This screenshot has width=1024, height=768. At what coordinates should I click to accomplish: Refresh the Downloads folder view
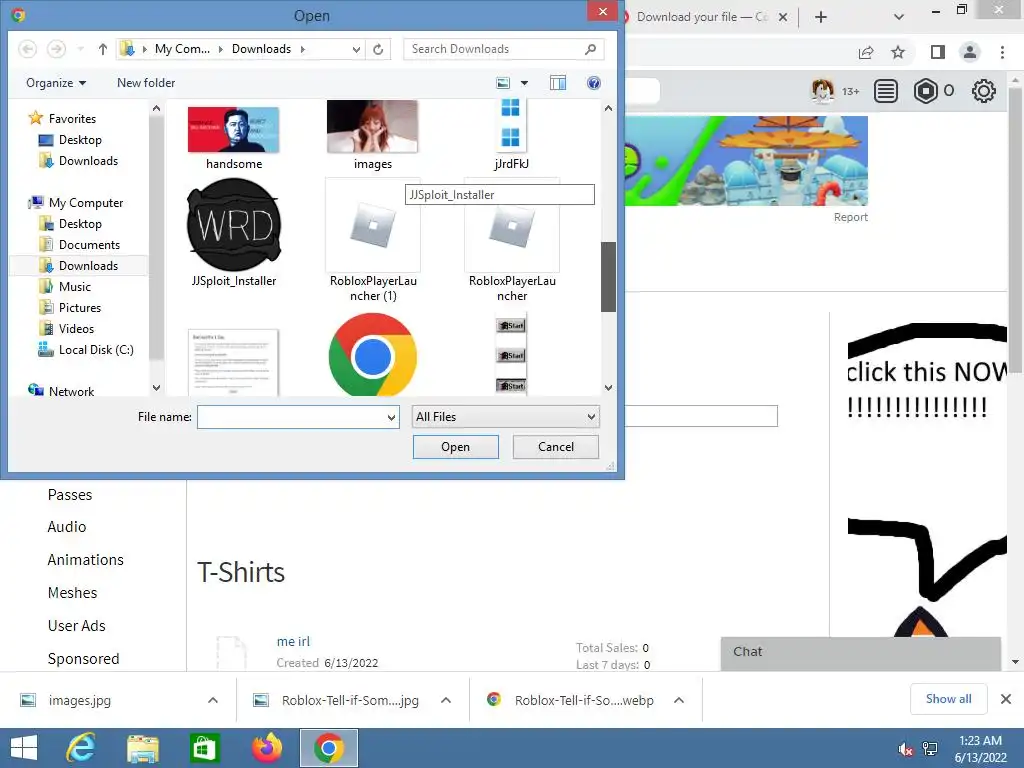click(378, 49)
